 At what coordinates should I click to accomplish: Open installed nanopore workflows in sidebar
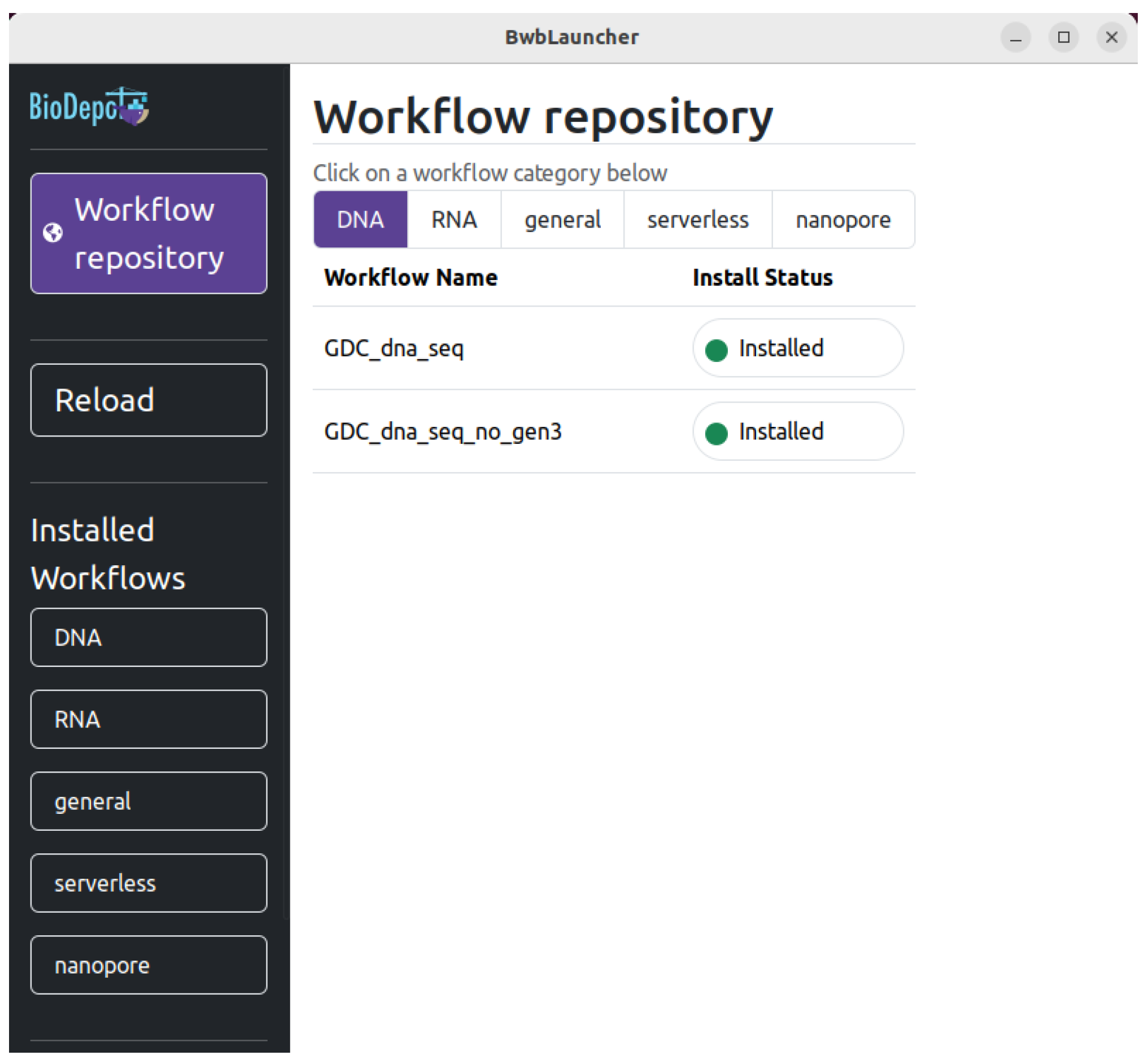(x=149, y=965)
